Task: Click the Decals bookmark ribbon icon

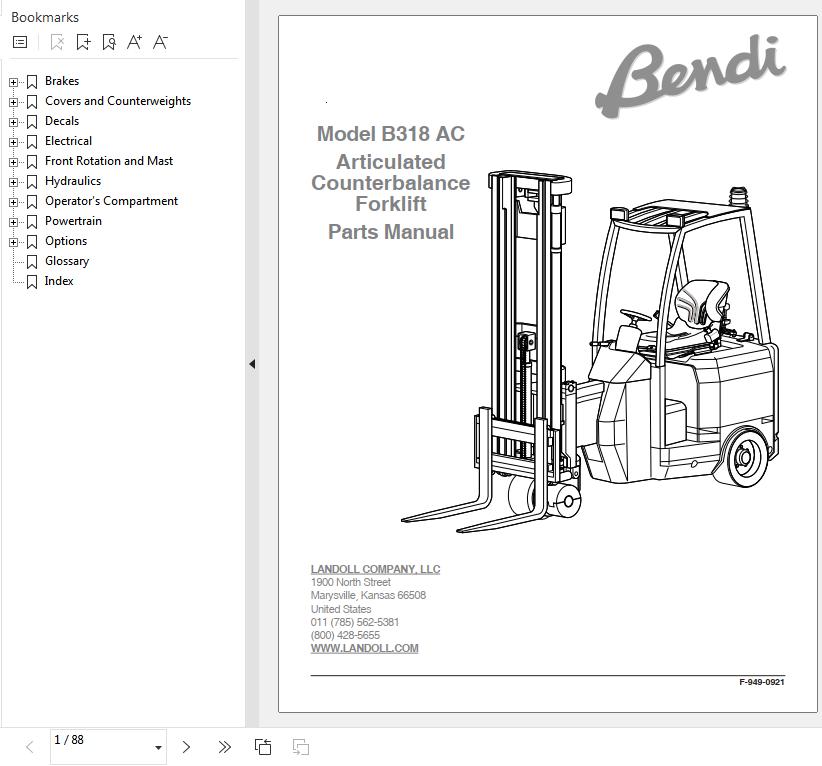Action: 32,122
